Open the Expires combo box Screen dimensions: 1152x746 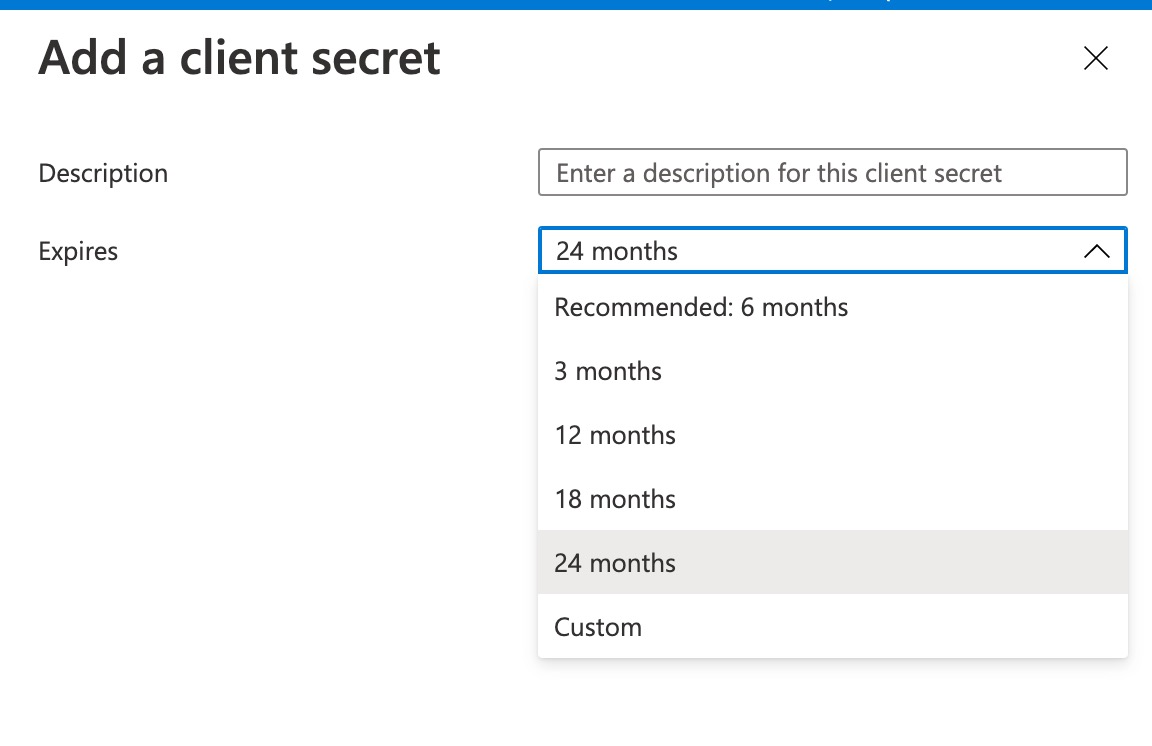click(833, 251)
